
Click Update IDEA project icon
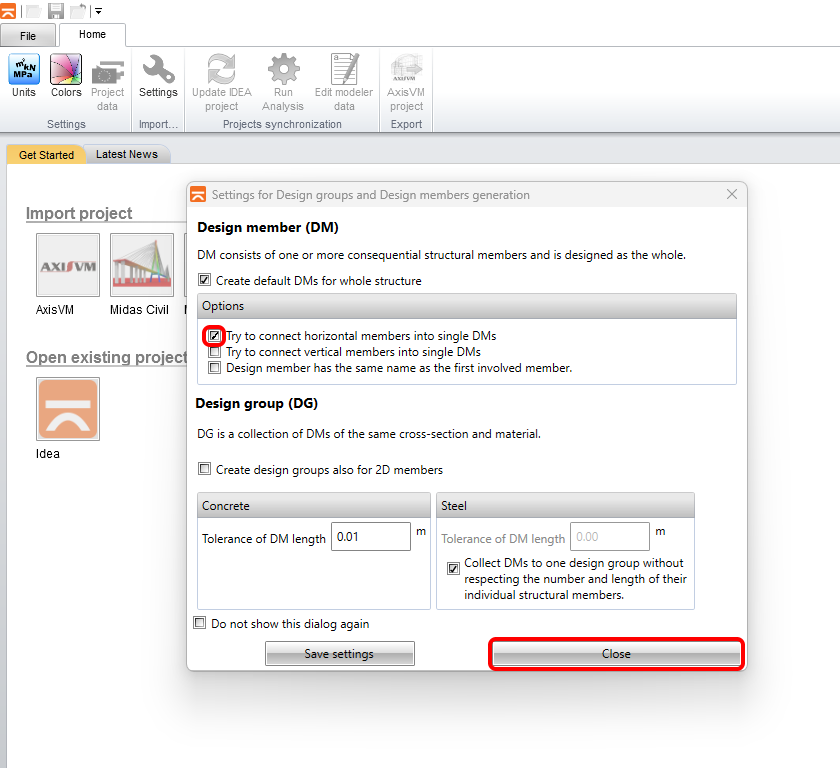[x=221, y=69]
